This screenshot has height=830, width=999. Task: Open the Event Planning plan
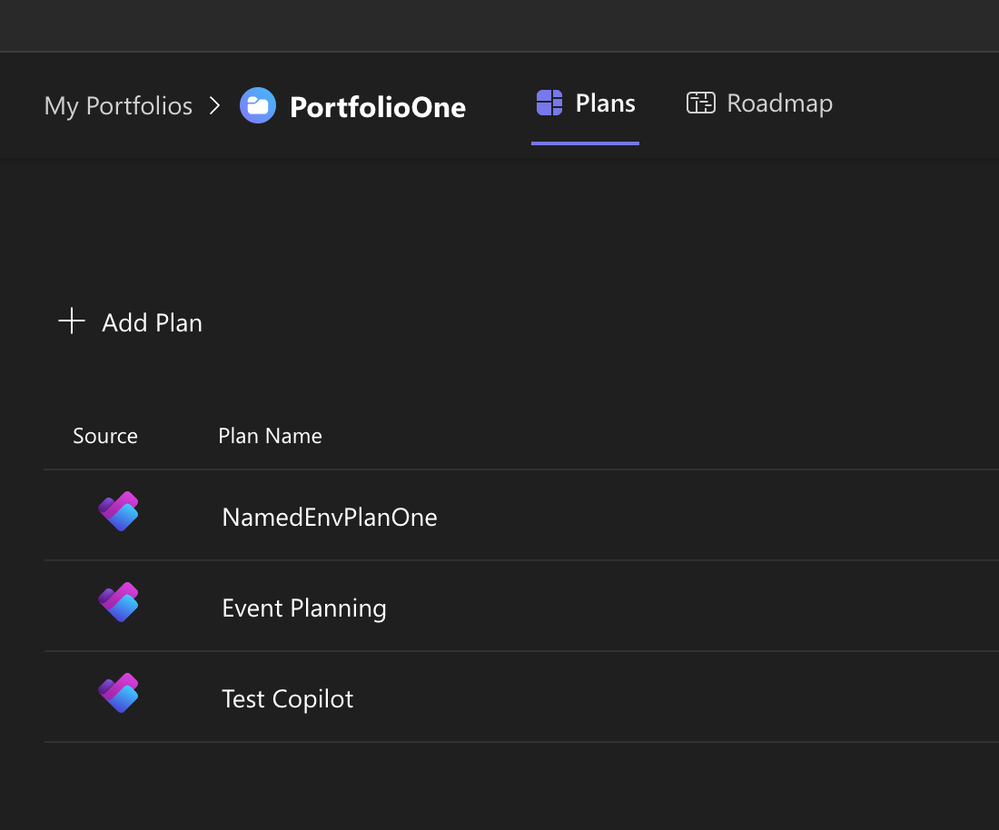[304, 608]
